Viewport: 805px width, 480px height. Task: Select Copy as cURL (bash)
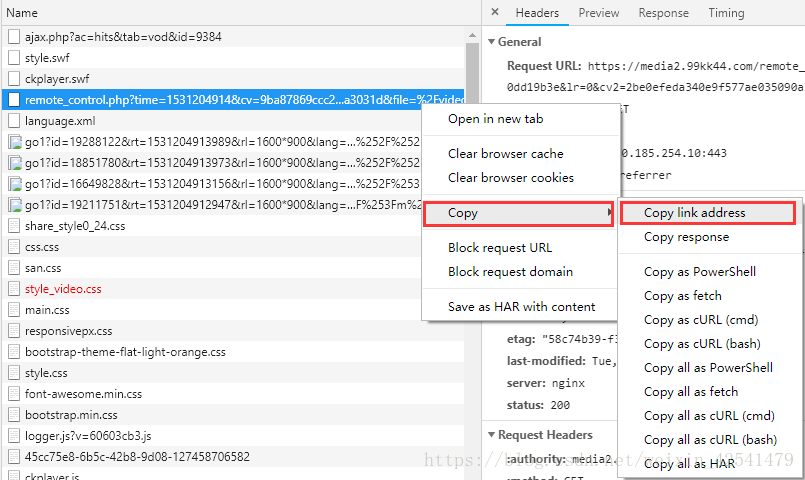click(x=708, y=344)
